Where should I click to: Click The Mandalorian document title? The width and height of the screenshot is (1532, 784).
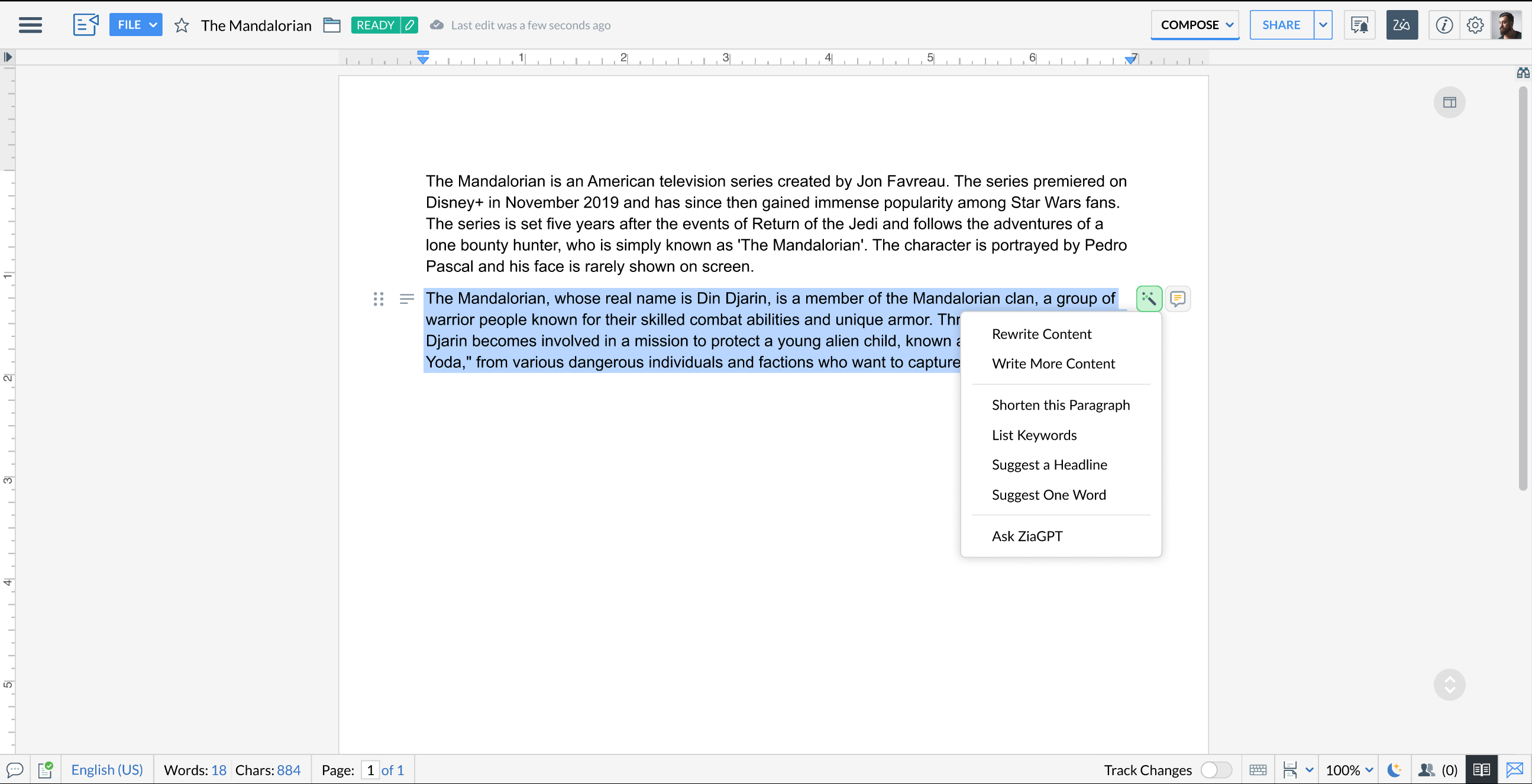coord(256,25)
